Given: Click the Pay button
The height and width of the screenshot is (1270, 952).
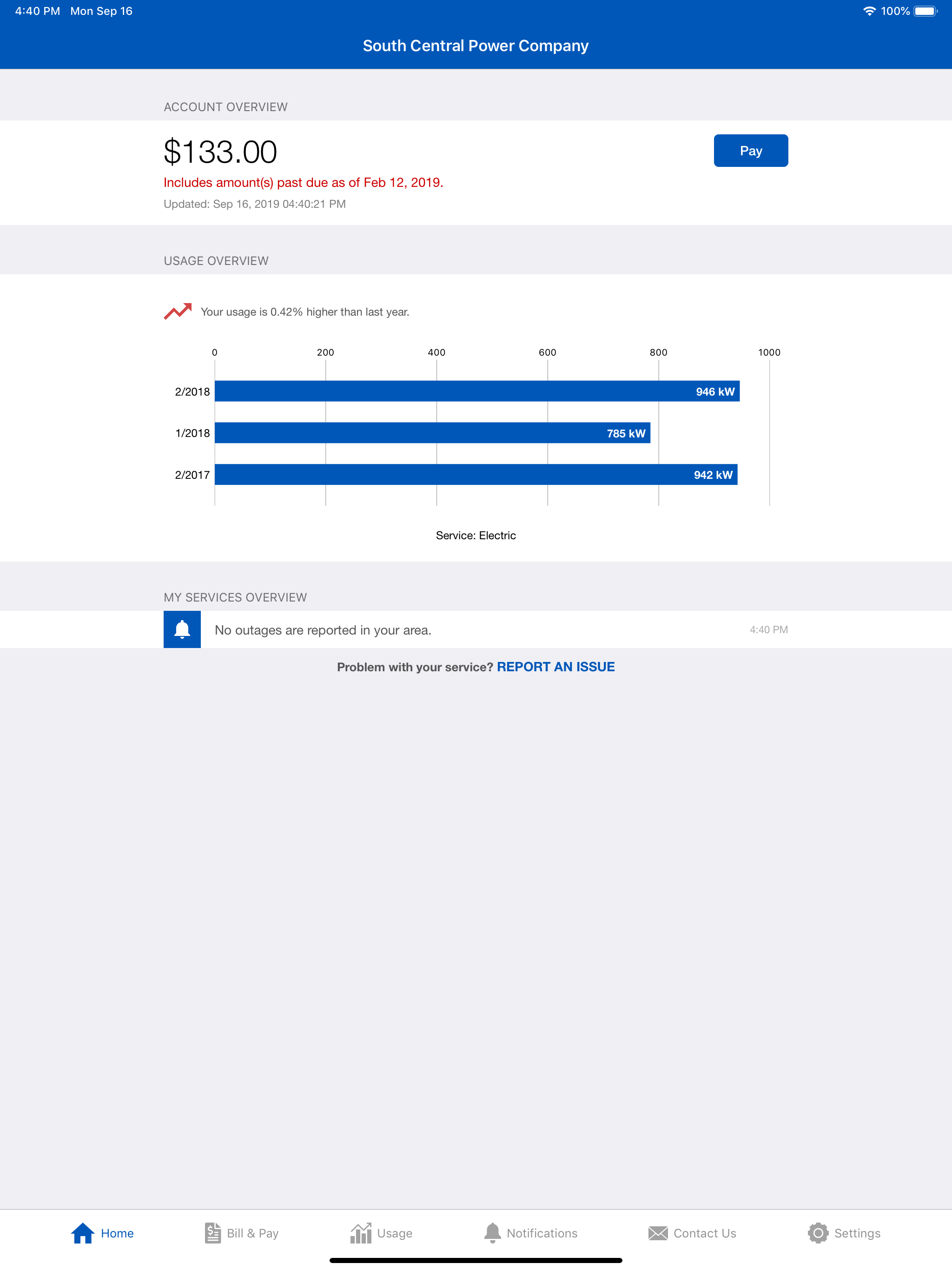Looking at the screenshot, I should (x=750, y=151).
